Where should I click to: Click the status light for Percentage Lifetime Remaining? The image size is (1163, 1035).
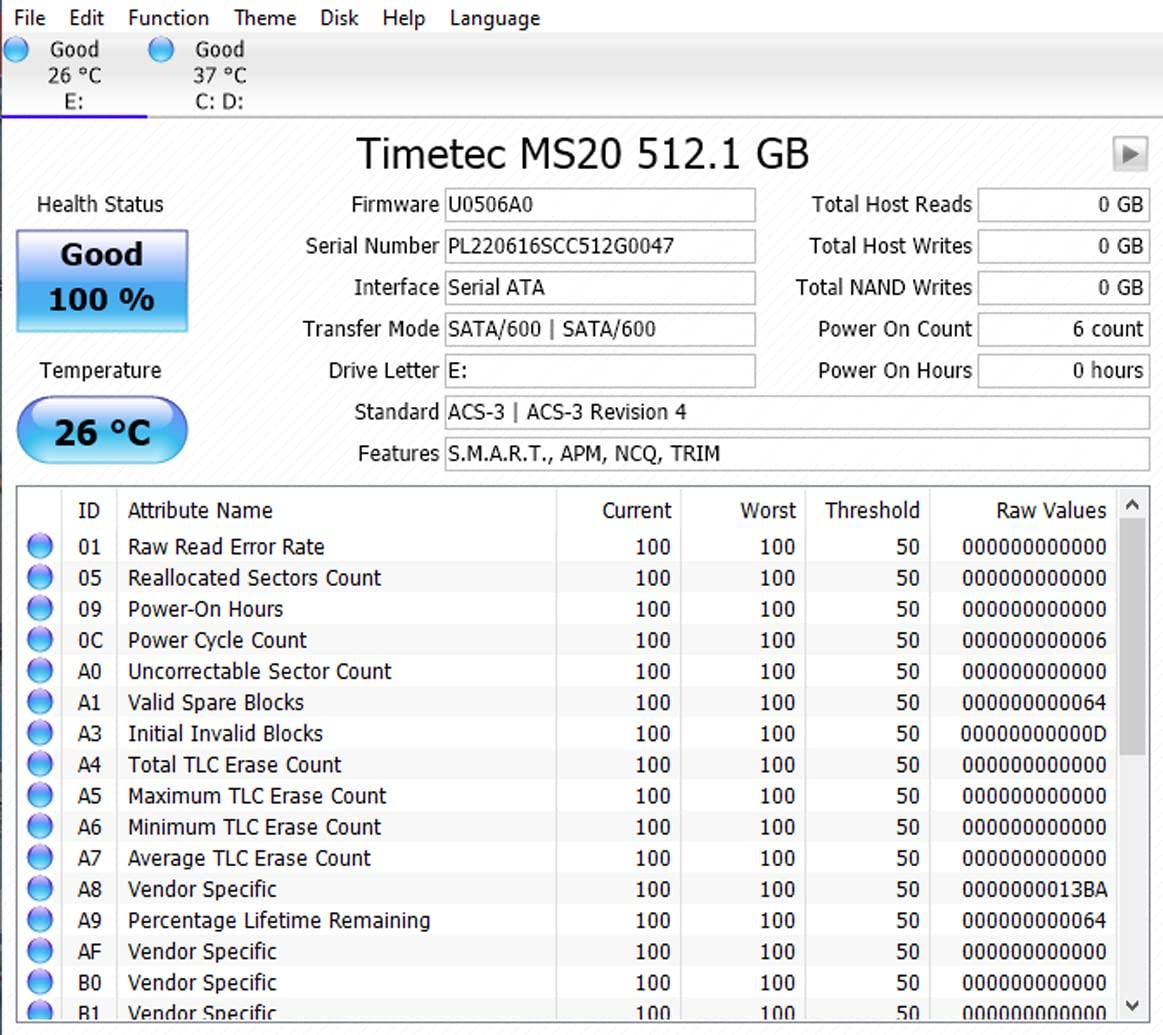[x=40, y=920]
